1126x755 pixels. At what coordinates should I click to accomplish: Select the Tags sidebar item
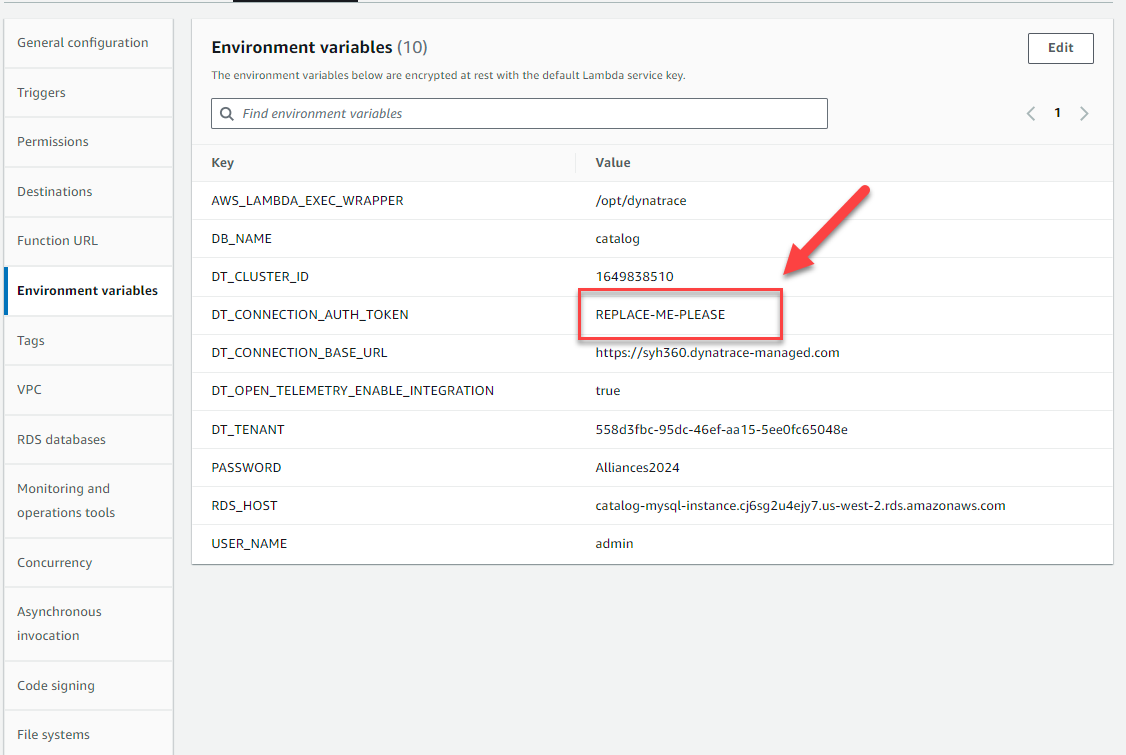click(x=31, y=341)
